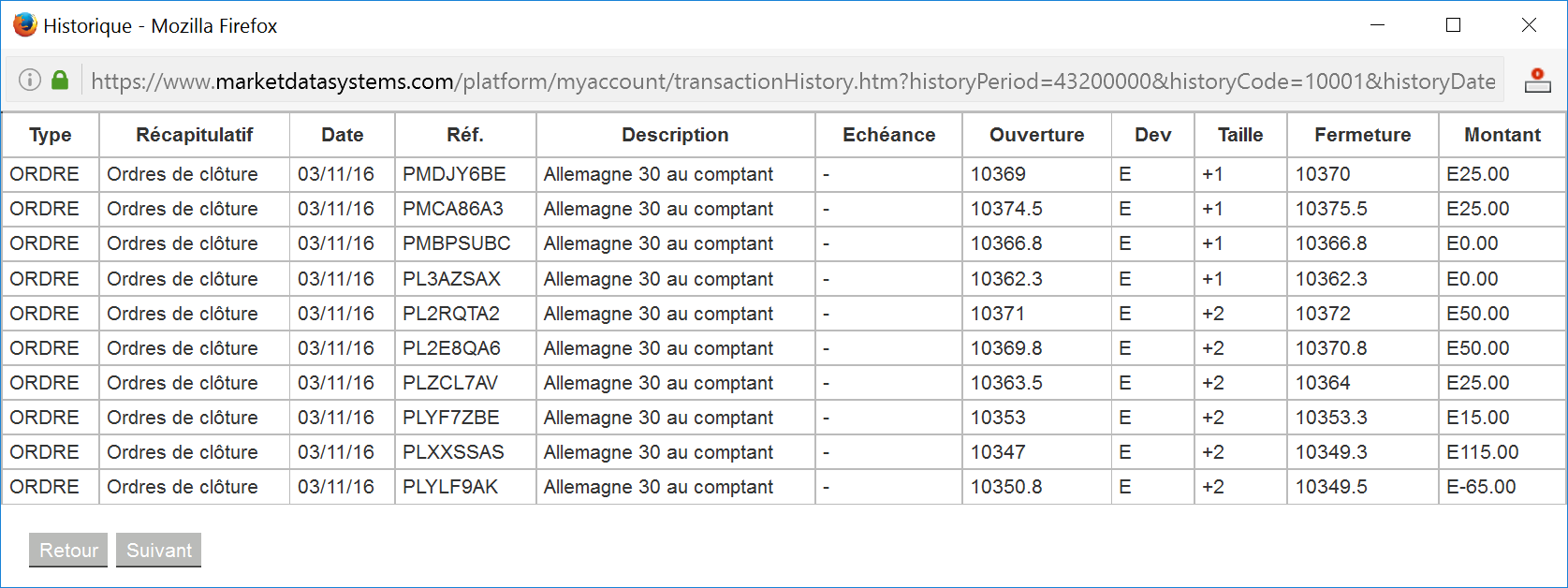
Task: Click the red-badged icon right of URL
Action: click(x=1537, y=81)
